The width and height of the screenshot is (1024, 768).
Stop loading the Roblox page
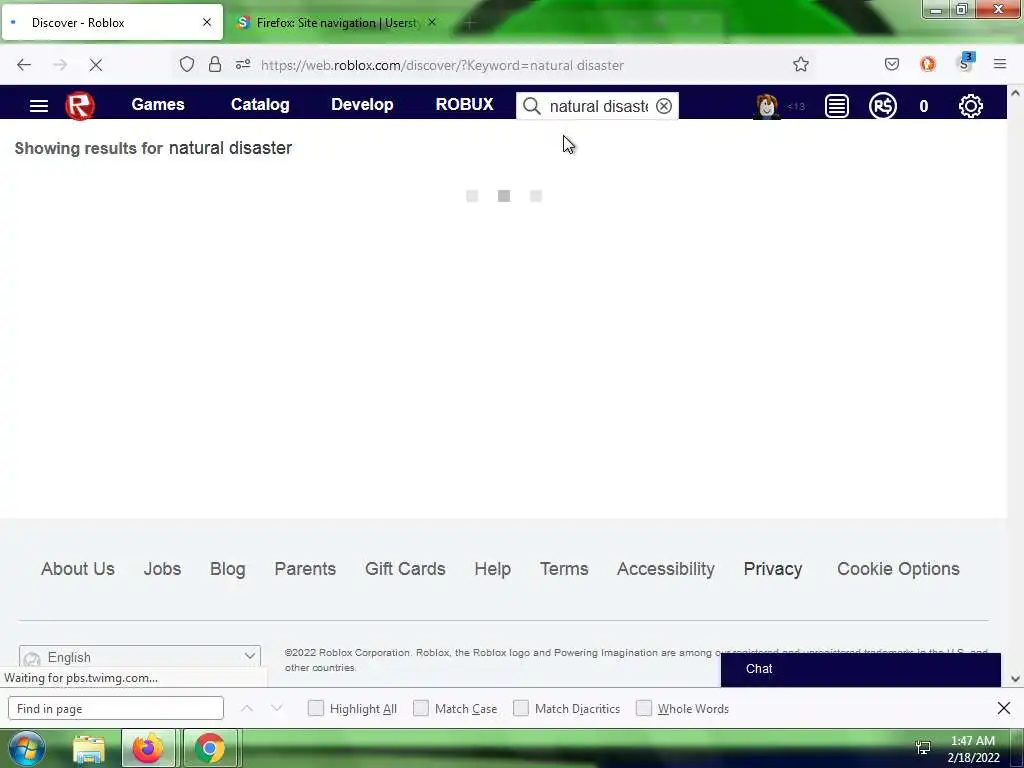pyautogui.click(x=95, y=65)
